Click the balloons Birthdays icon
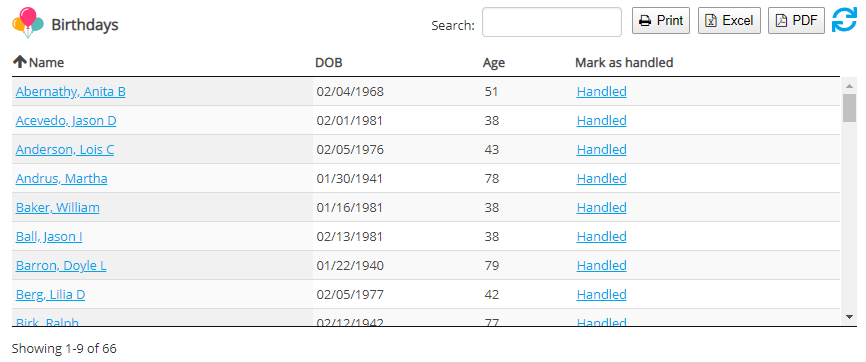Screen dimensions: 866x362 click(28, 23)
